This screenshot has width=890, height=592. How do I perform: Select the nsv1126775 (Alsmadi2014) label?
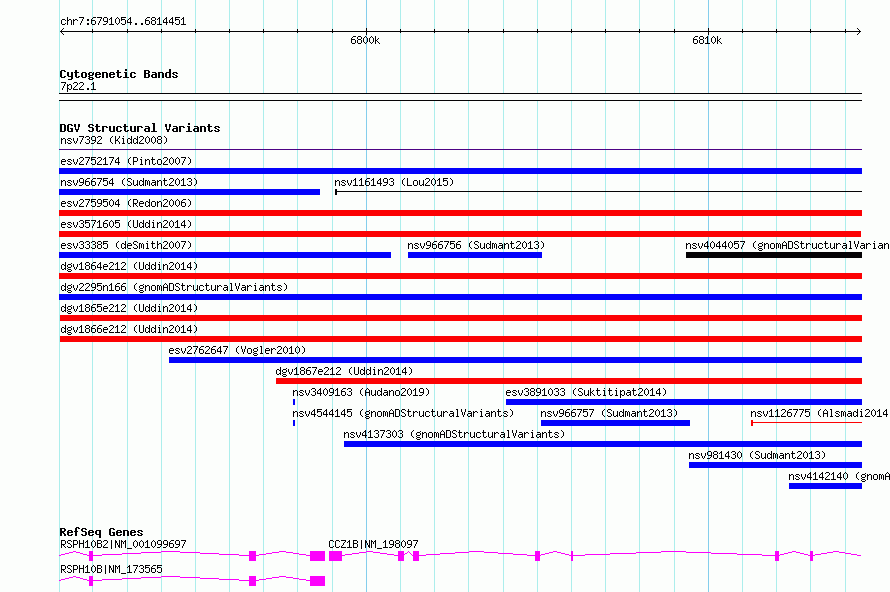(819, 413)
